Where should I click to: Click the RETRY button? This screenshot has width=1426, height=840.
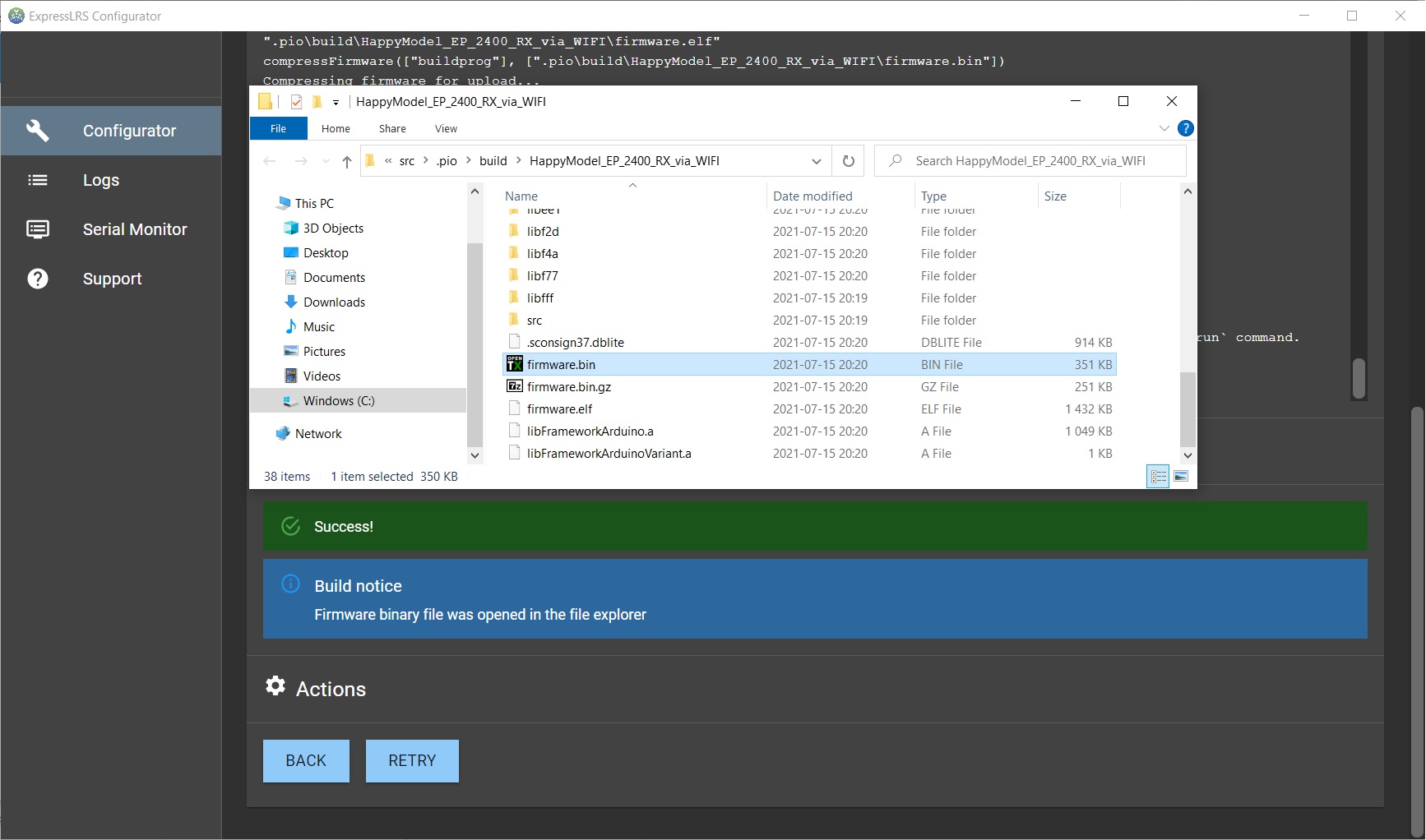click(412, 761)
